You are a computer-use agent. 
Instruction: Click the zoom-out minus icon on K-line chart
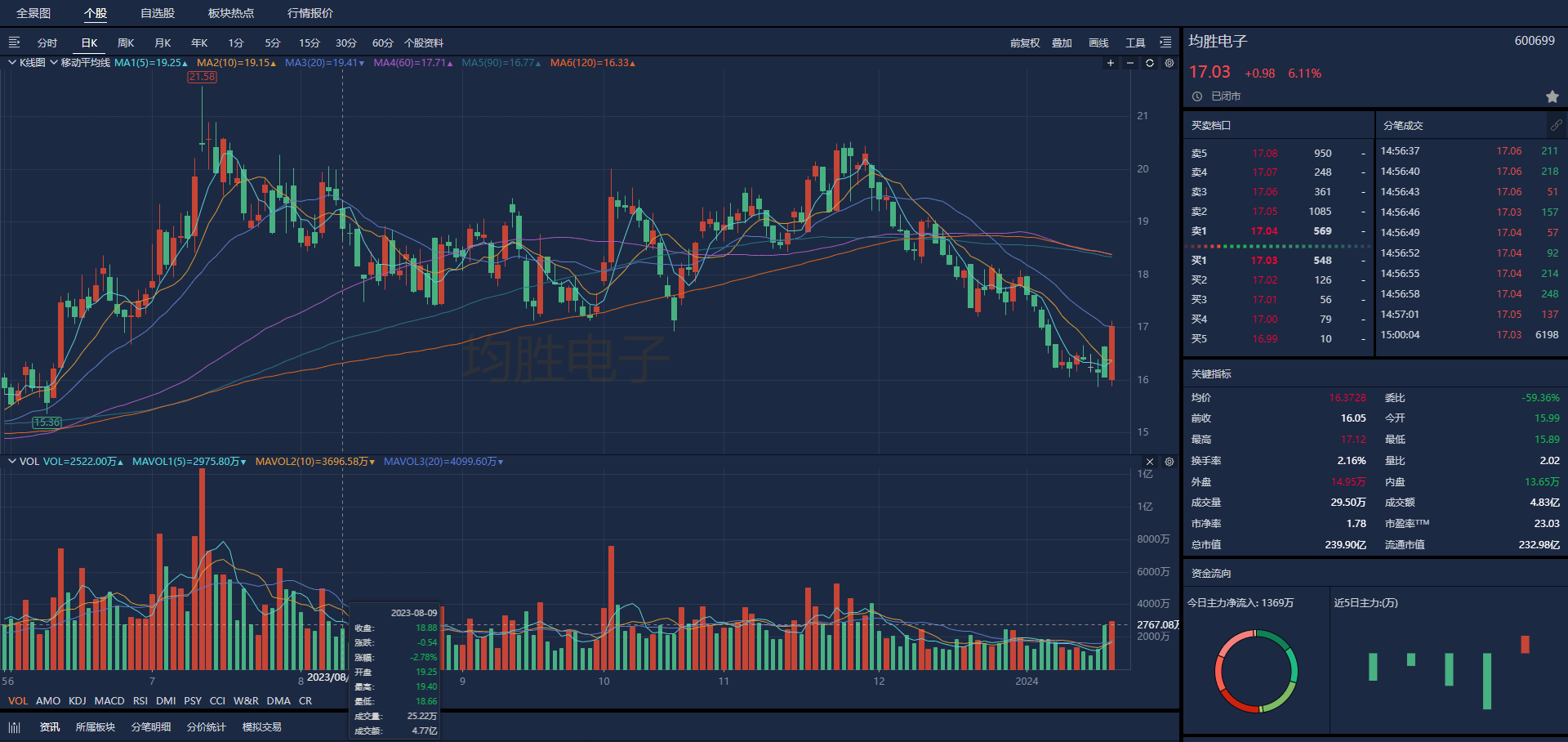pos(1130,63)
